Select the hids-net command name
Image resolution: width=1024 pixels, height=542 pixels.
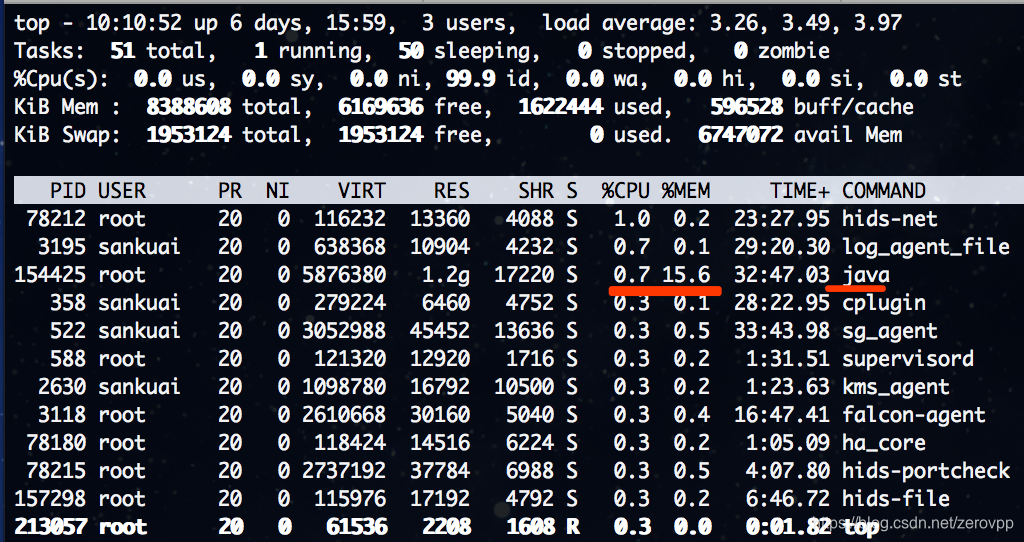[x=889, y=219]
